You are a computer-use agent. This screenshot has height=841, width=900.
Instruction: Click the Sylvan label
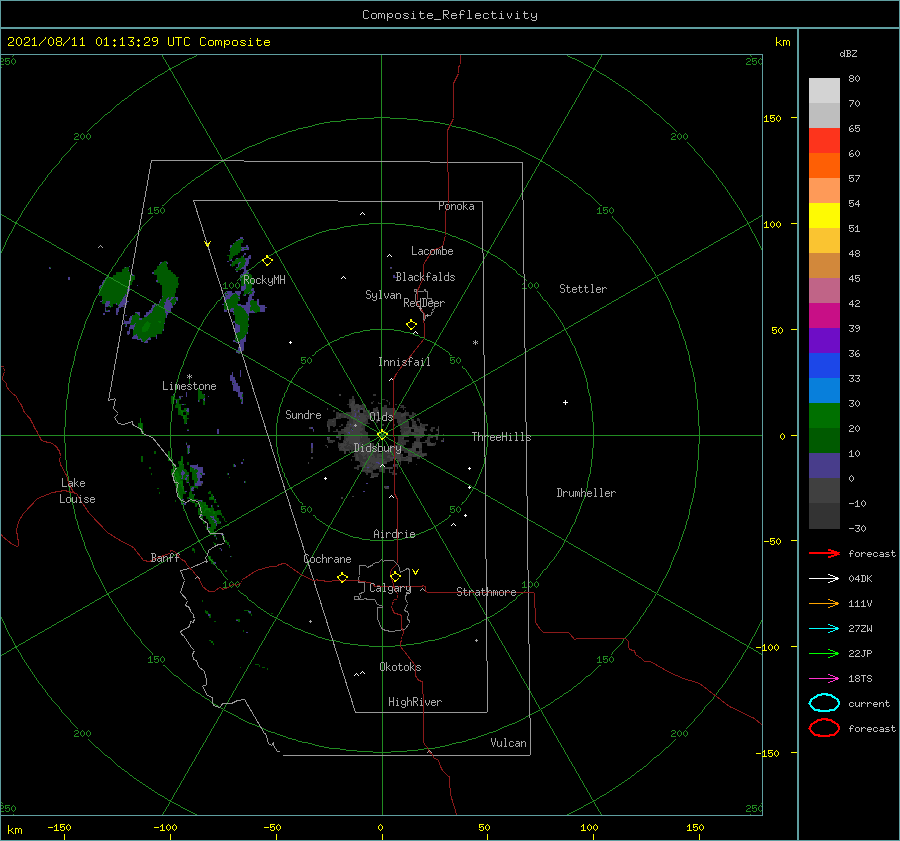pyautogui.click(x=383, y=295)
